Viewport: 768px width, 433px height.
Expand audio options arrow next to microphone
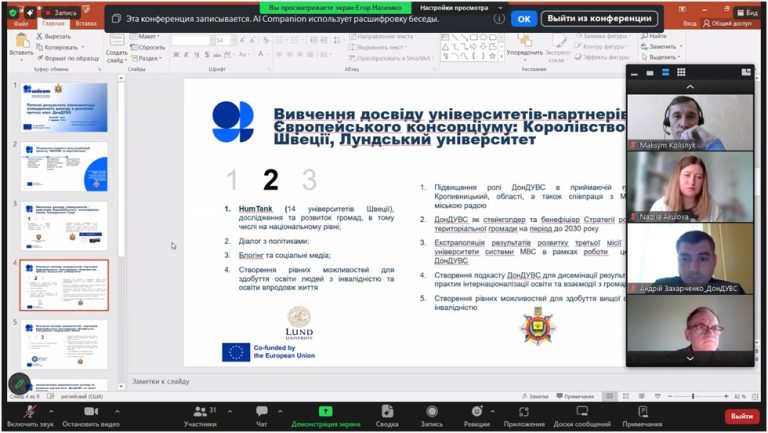click(51, 411)
